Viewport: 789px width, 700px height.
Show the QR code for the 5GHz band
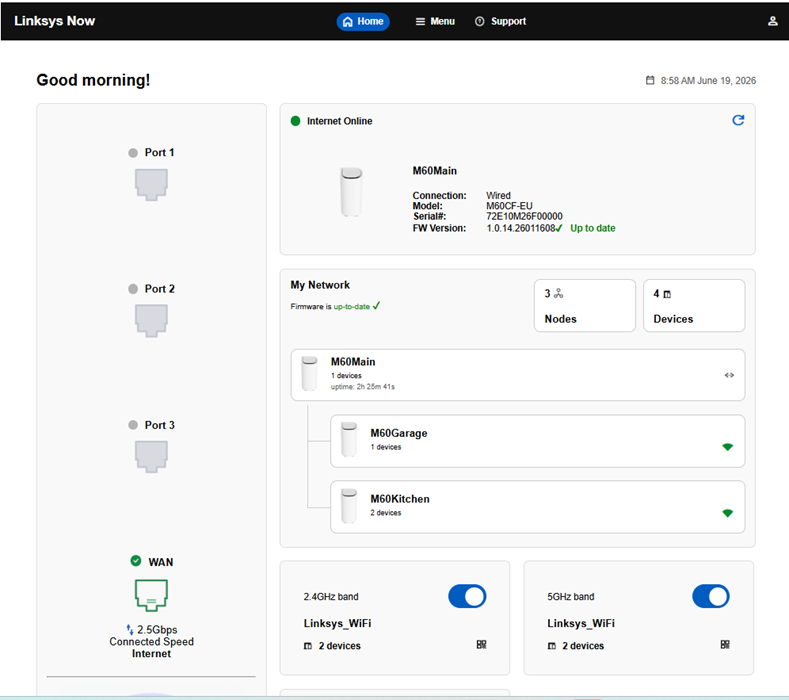(x=725, y=645)
